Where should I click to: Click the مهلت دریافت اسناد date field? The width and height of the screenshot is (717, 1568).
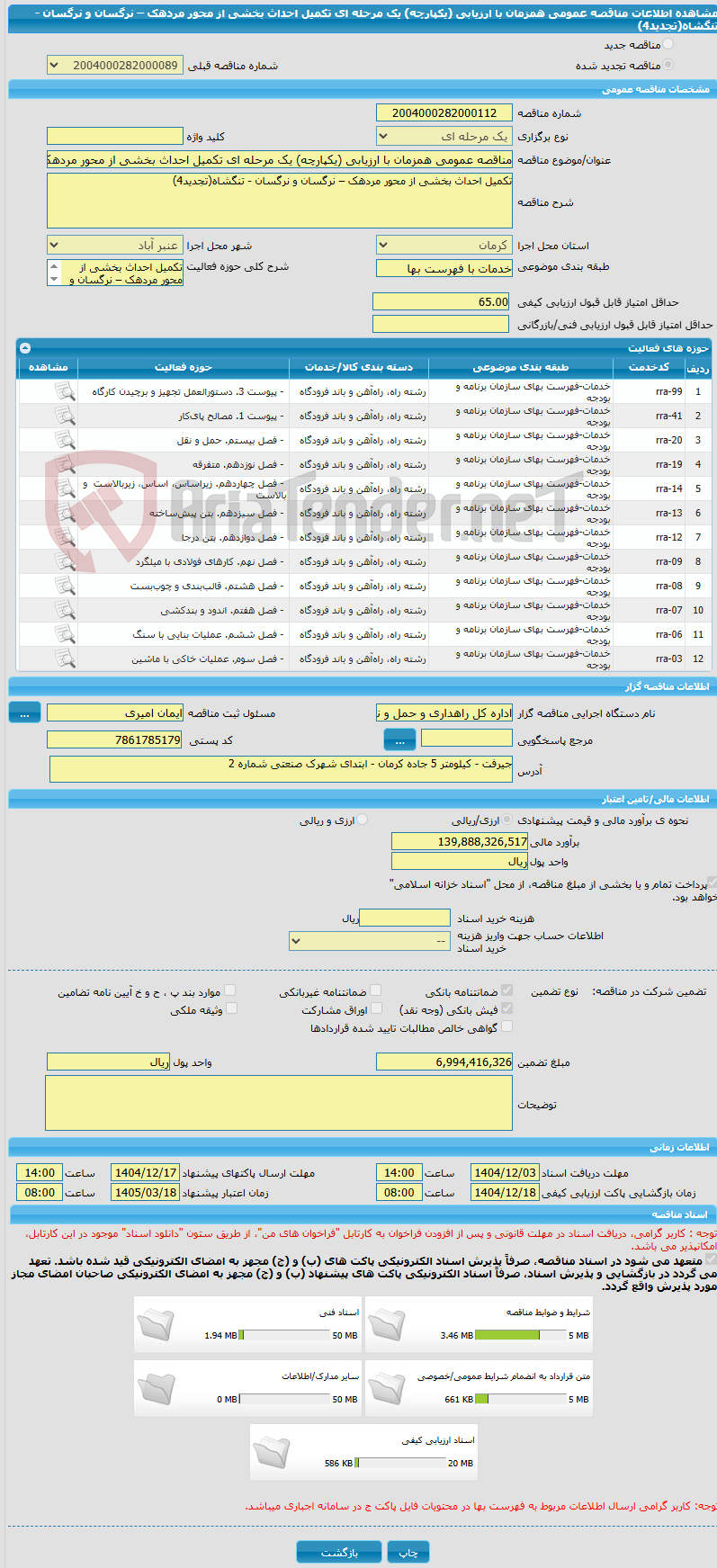(505, 1172)
